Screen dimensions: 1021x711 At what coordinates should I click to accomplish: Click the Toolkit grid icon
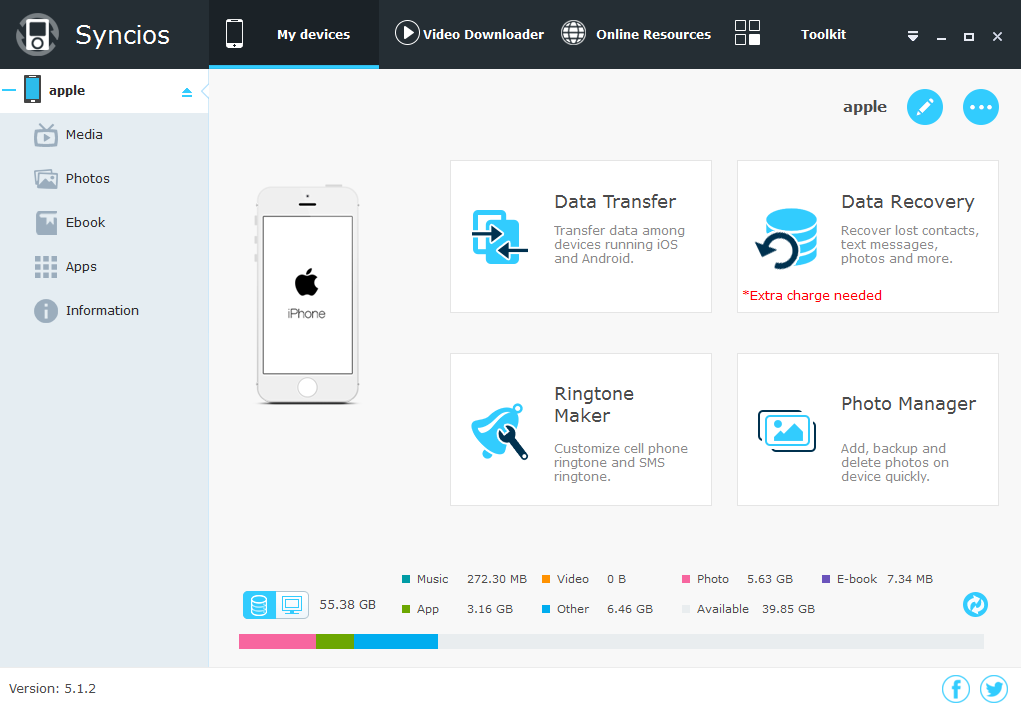pyautogui.click(x=748, y=33)
